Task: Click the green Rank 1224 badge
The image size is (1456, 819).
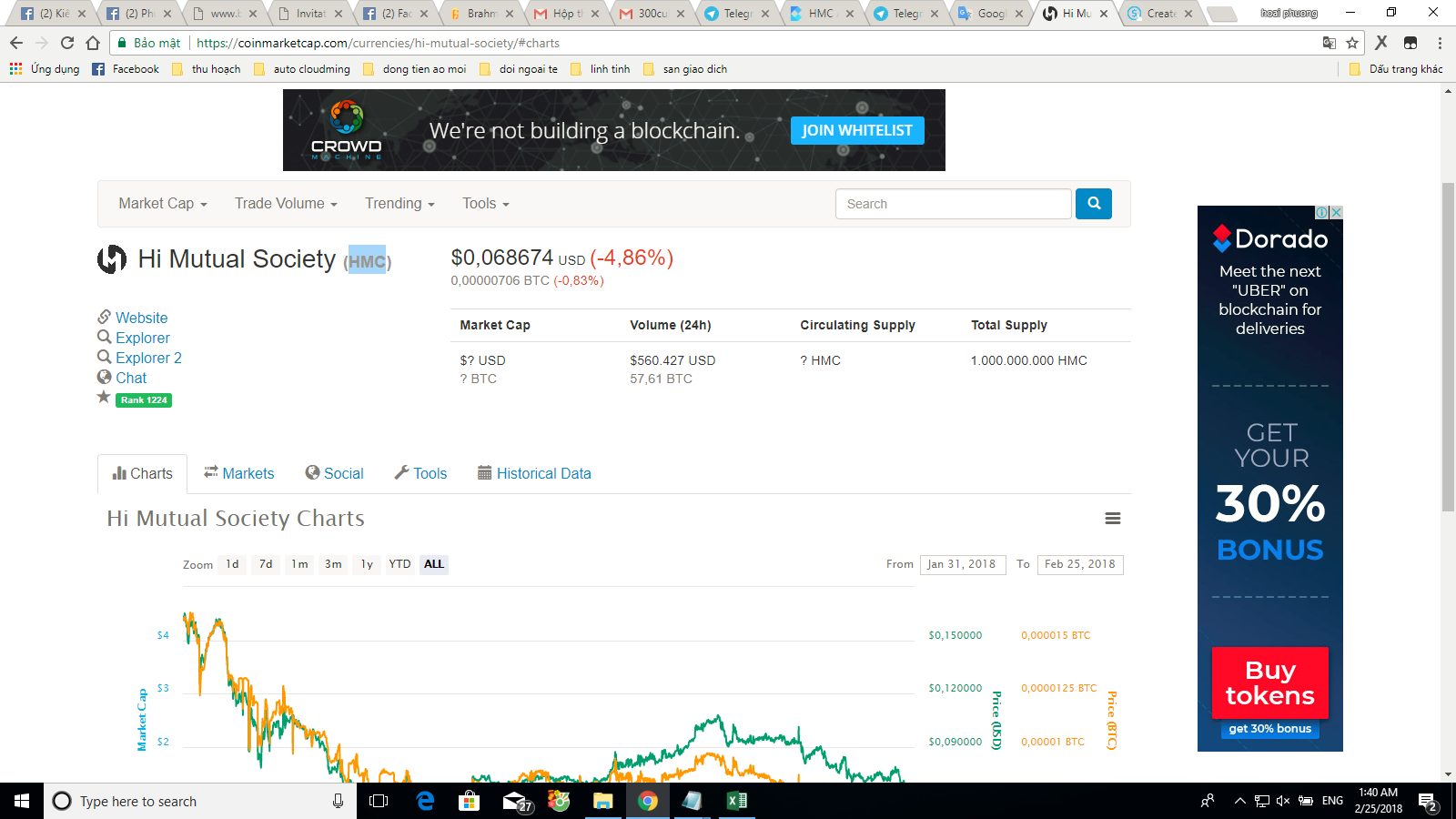Action: click(144, 399)
